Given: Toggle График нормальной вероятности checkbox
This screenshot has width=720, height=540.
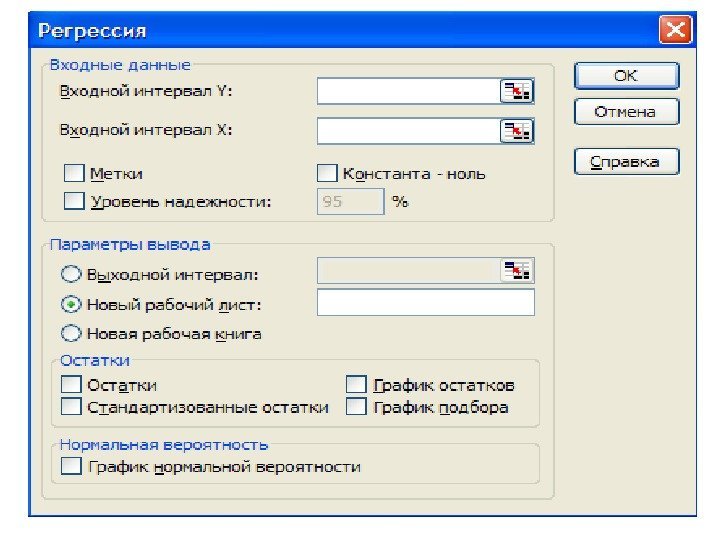Looking at the screenshot, I should point(71,466).
